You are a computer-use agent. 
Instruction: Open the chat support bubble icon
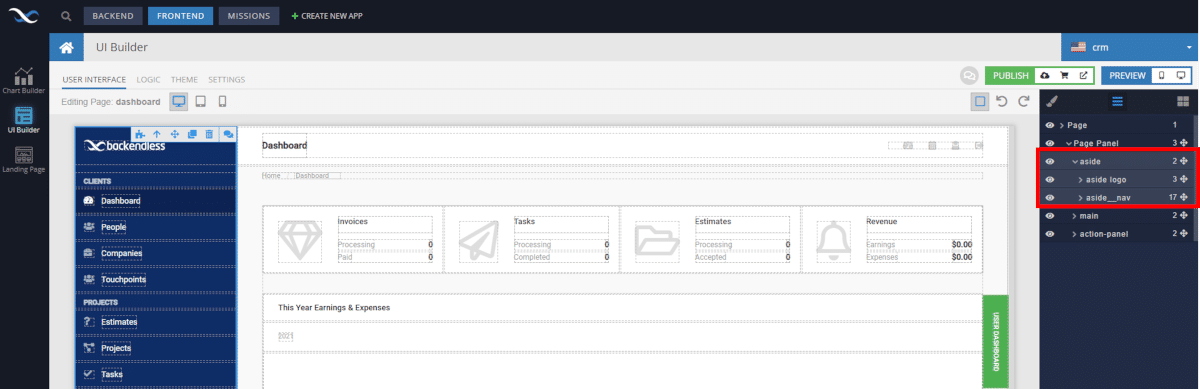coord(968,75)
